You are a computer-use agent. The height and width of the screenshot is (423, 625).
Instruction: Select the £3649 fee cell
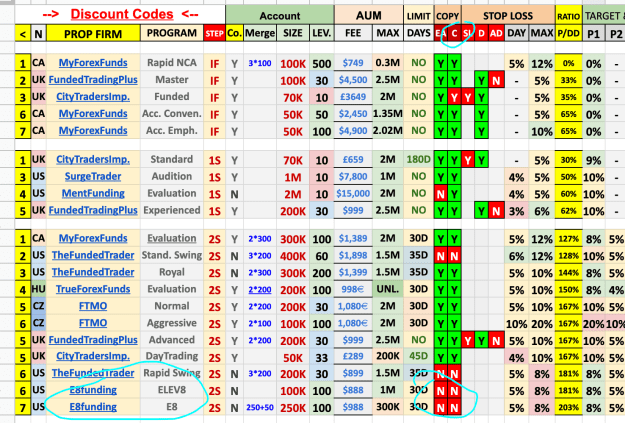(x=353, y=97)
